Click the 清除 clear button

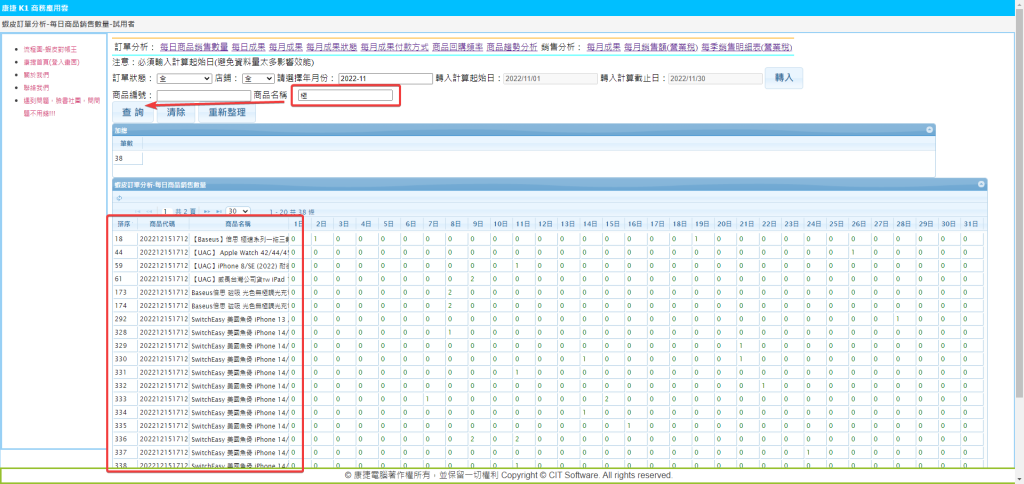[x=175, y=113]
